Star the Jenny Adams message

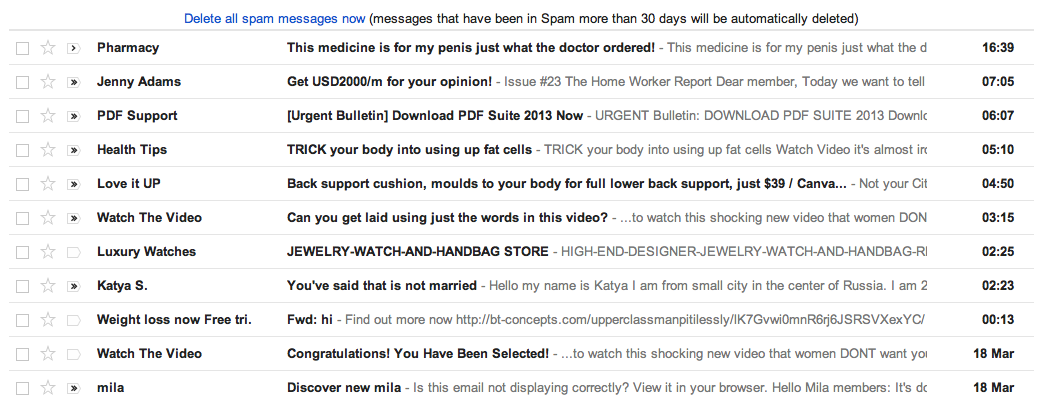[47, 82]
